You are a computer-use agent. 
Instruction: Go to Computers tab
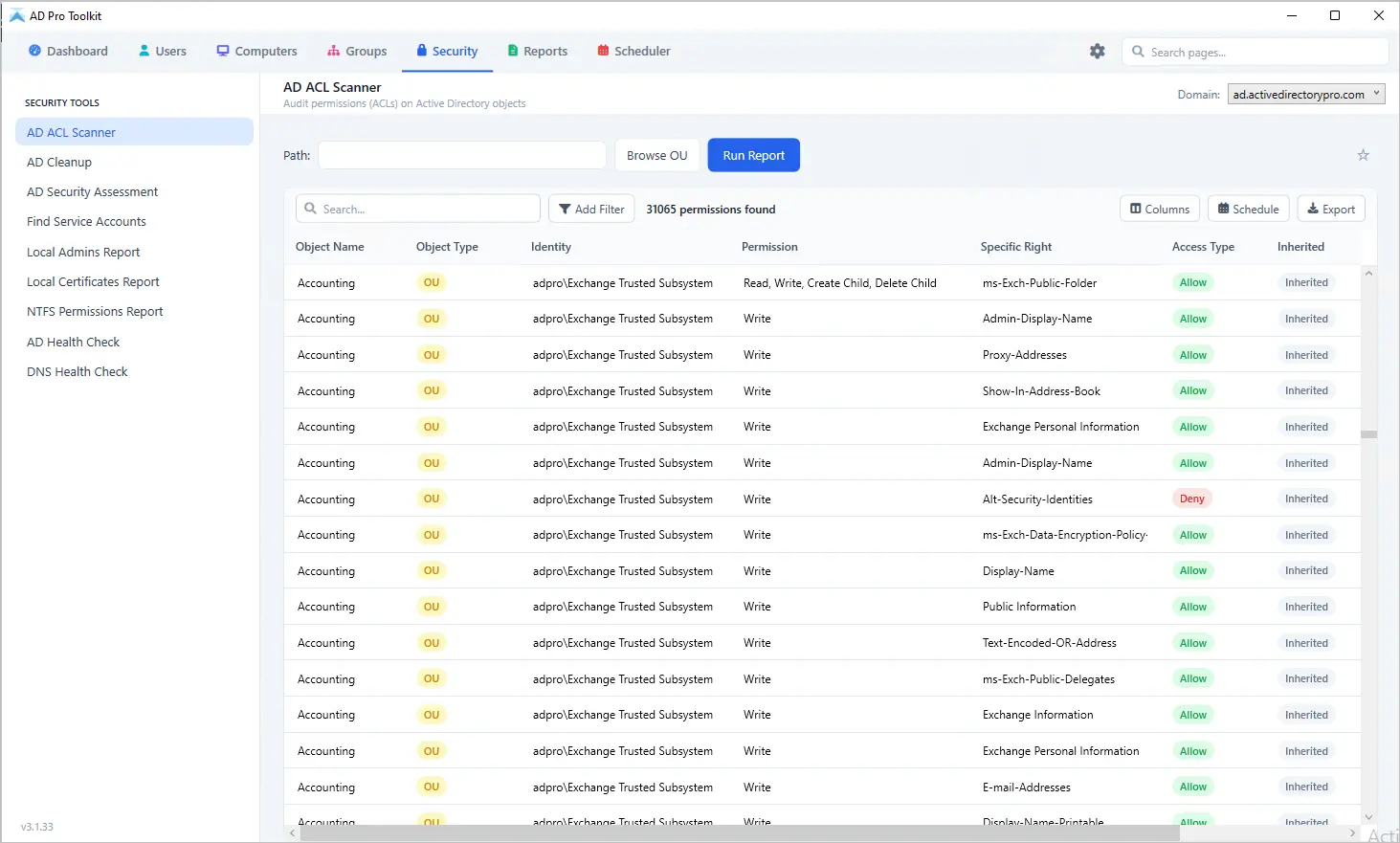[256, 51]
